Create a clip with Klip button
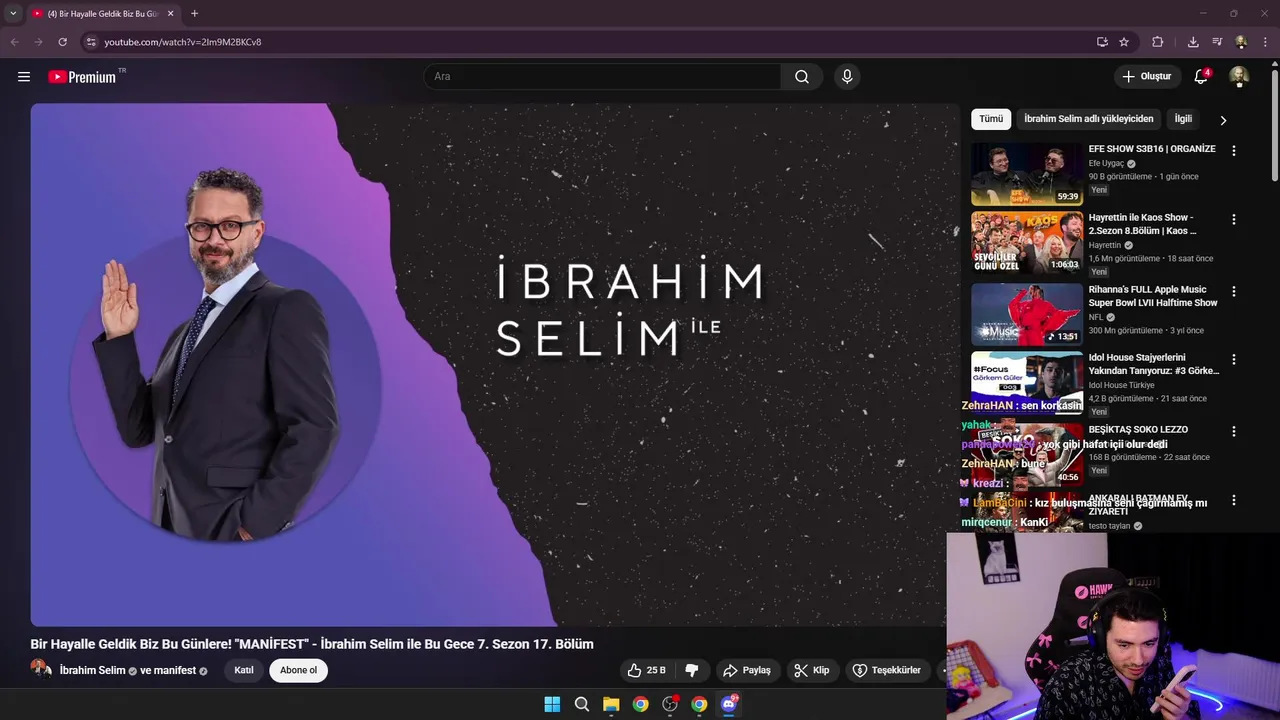 coord(812,670)
